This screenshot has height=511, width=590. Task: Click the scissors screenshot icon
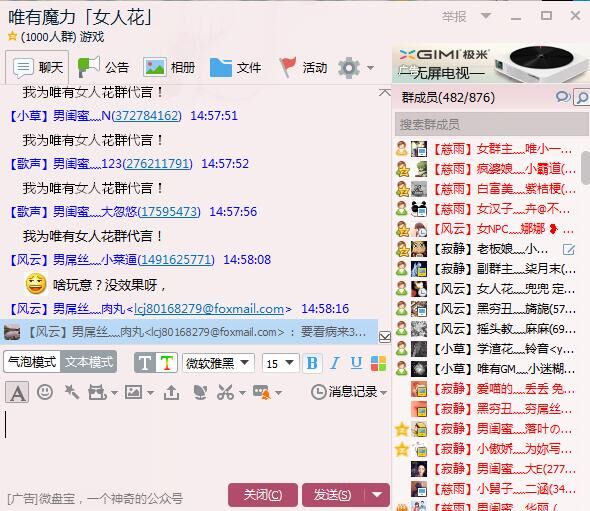click(225, 392)
